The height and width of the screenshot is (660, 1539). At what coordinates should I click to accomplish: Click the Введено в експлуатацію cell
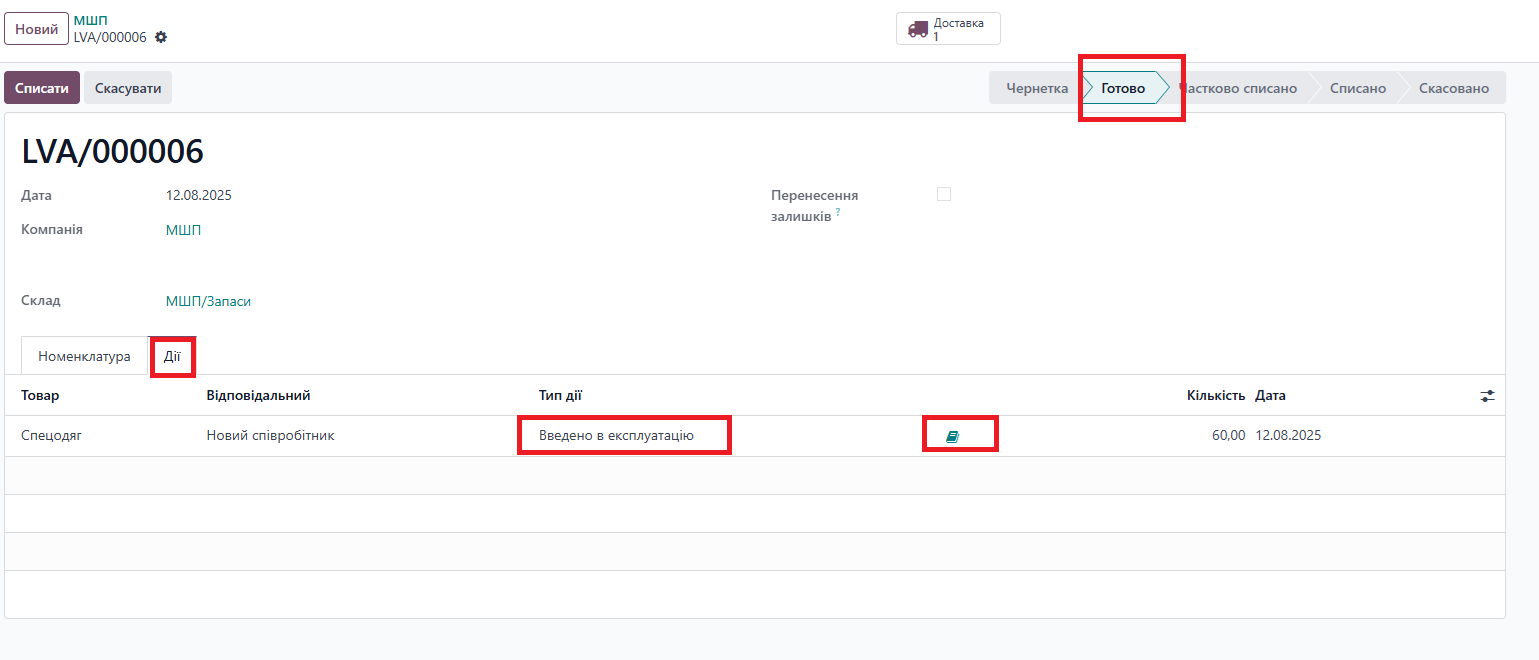[x=616, y=436]
